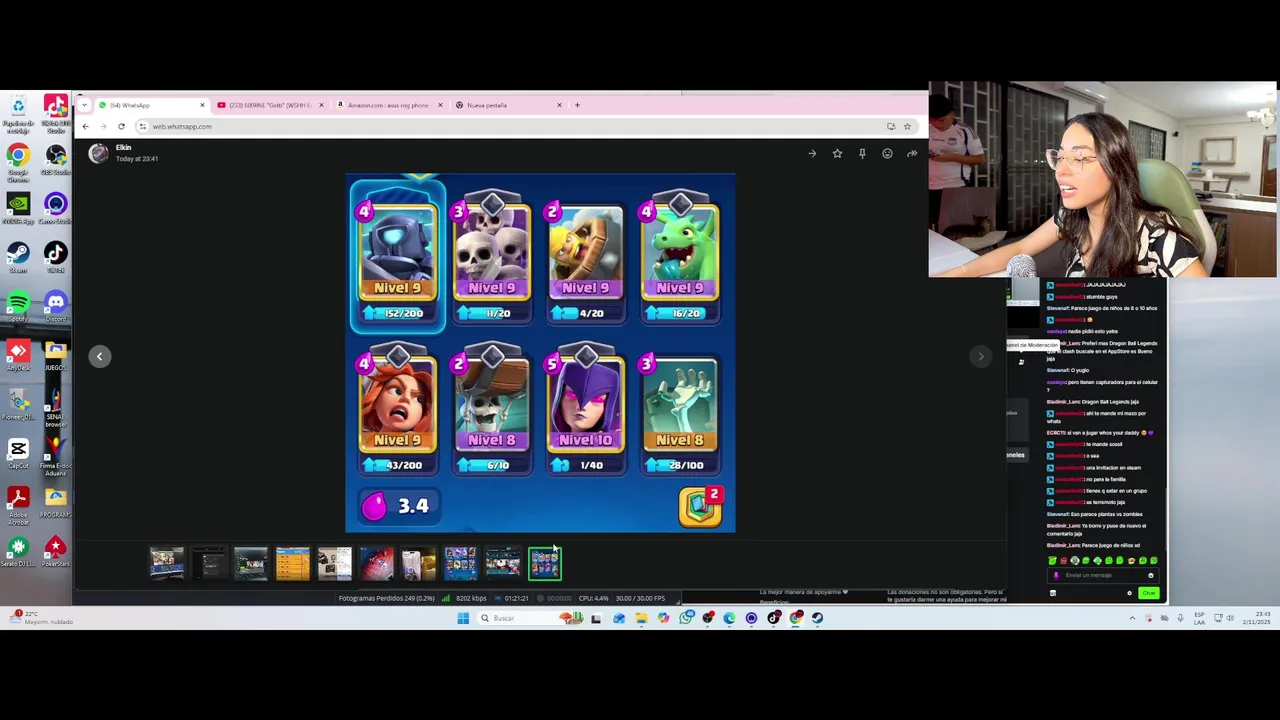Switch to the Amazon asus rog phone tab
This screenshot has width=1280, height=720.
pos(388,105)
